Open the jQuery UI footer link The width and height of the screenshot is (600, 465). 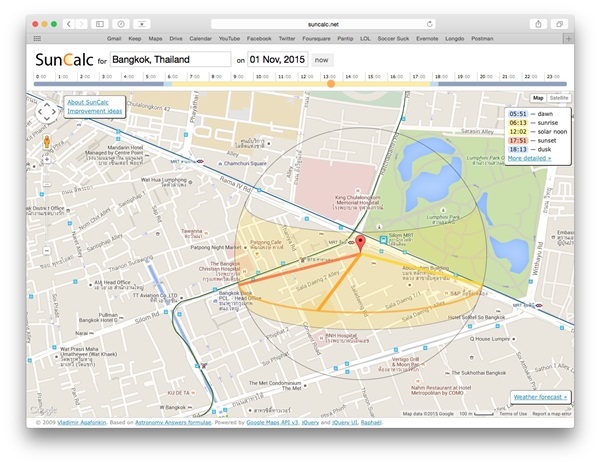pyautogui.click(x=344, y=423)
